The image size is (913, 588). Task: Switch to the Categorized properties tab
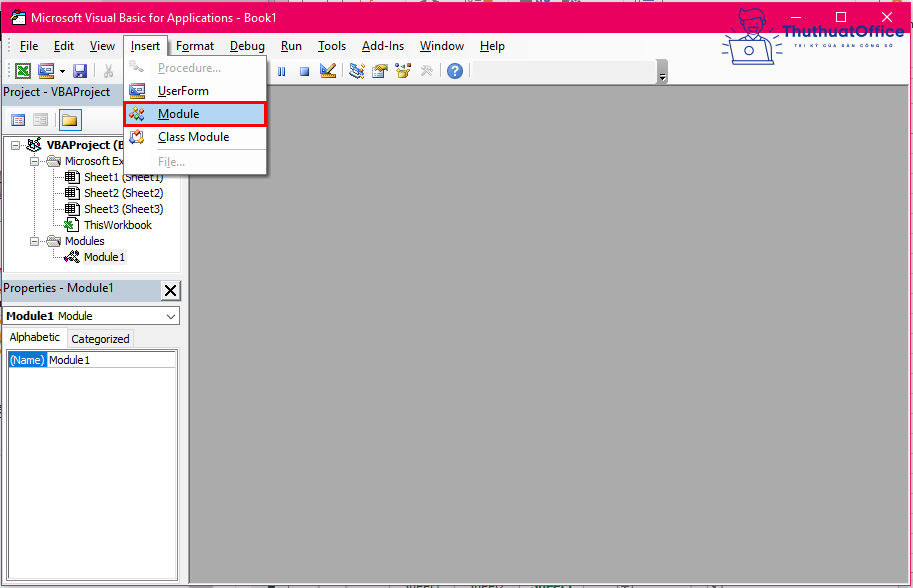click(99, 338)
